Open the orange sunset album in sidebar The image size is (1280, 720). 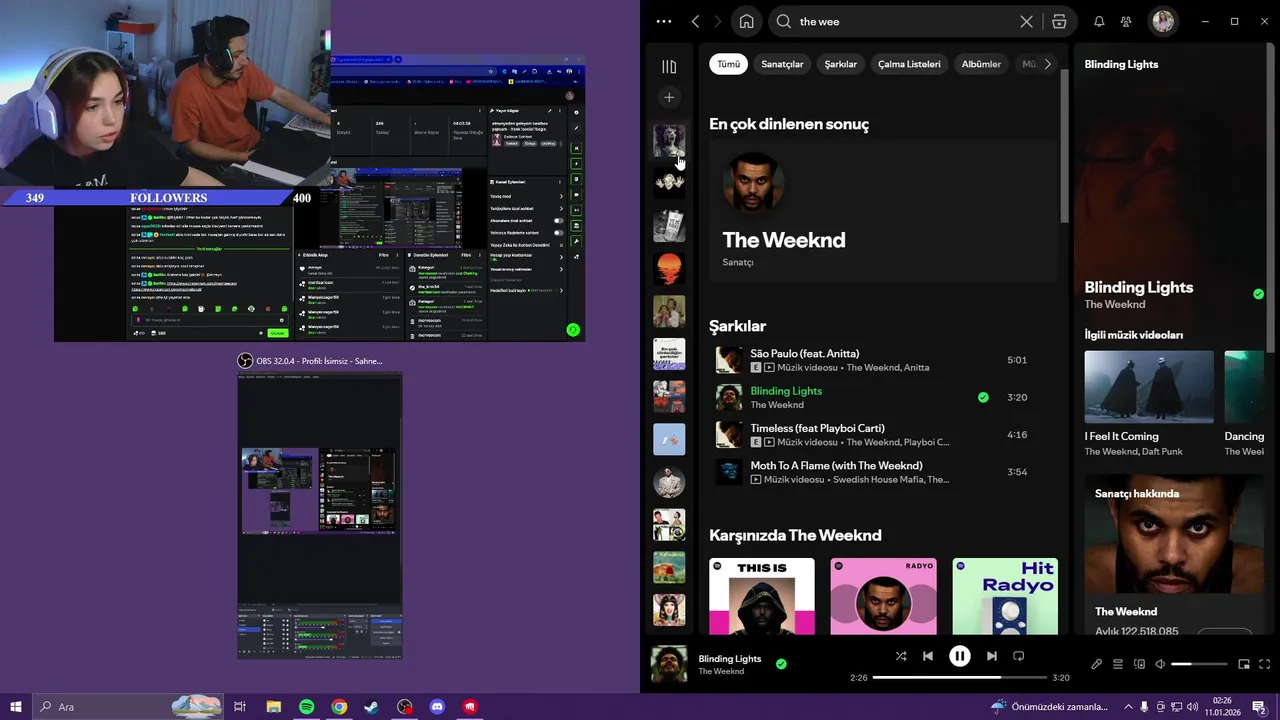[x=669, y=269]
